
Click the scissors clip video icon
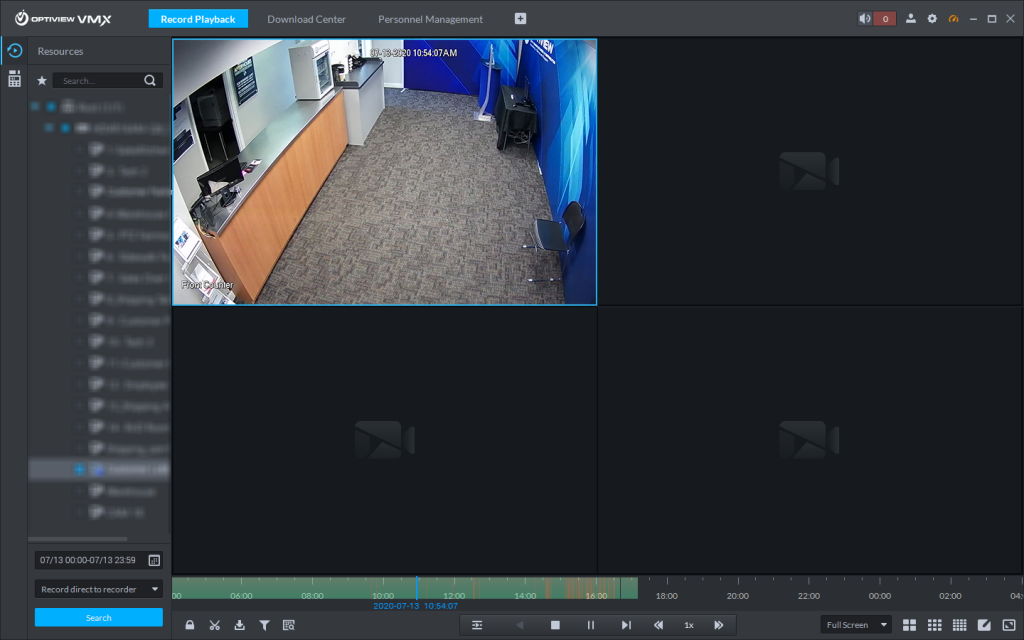click(214, 625)
